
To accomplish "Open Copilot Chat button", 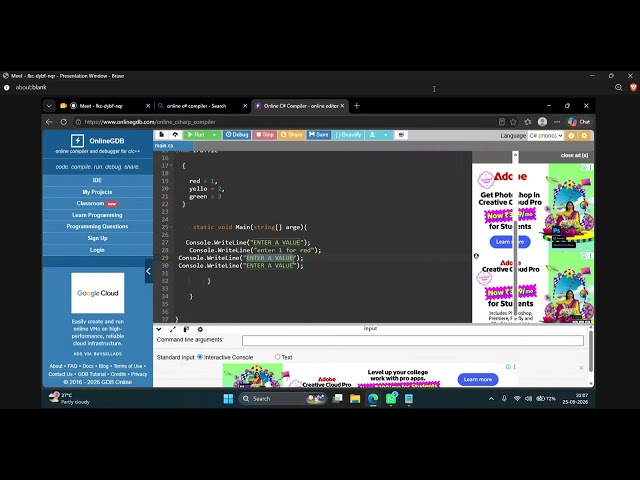I will click(579, 122).
